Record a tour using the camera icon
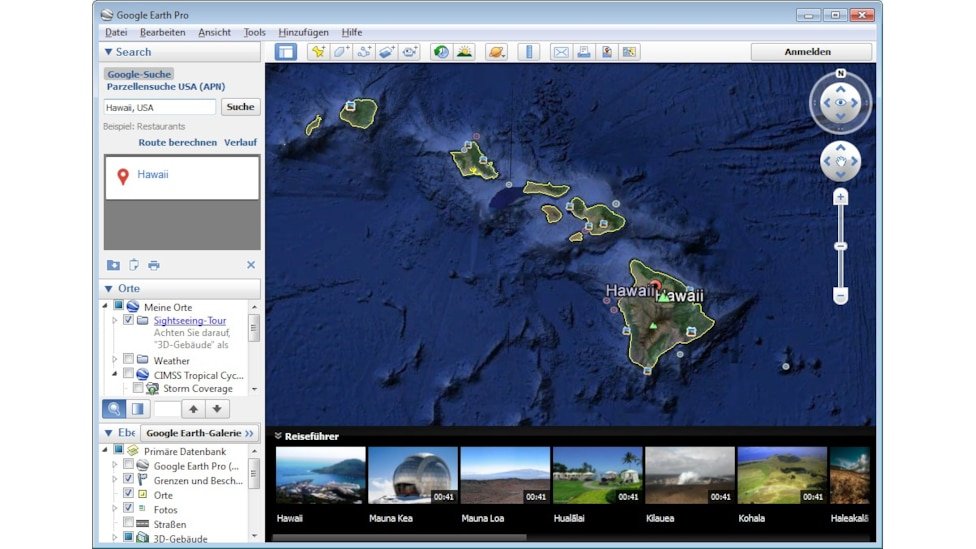 pyautogui.click(x=410, y=52)
